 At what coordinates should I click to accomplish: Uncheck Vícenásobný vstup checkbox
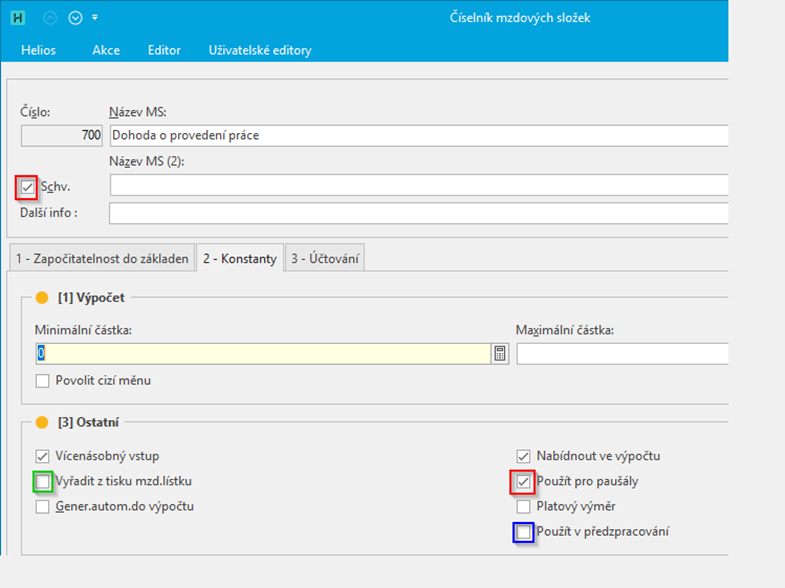click(42, 456)
